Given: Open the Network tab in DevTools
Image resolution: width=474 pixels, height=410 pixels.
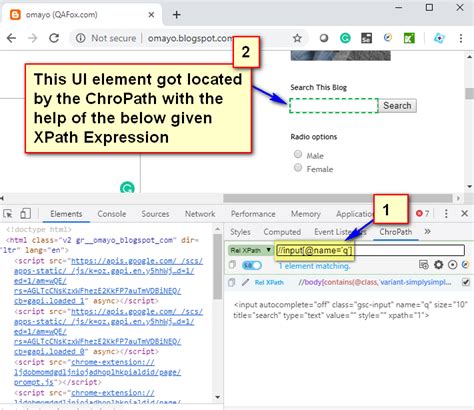Looking at the screenshot, I should click(x=200, y=214).
